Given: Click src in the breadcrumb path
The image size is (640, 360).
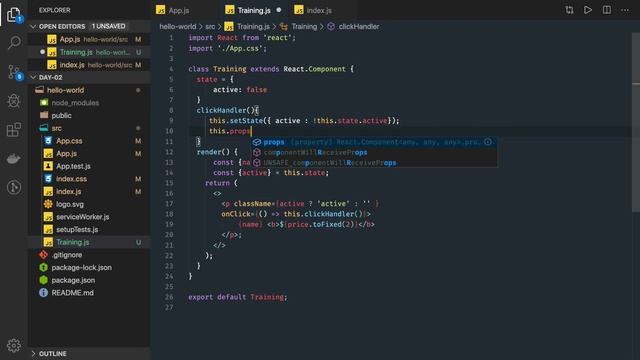Looking at the screenshot, I should tap(210, 27).
